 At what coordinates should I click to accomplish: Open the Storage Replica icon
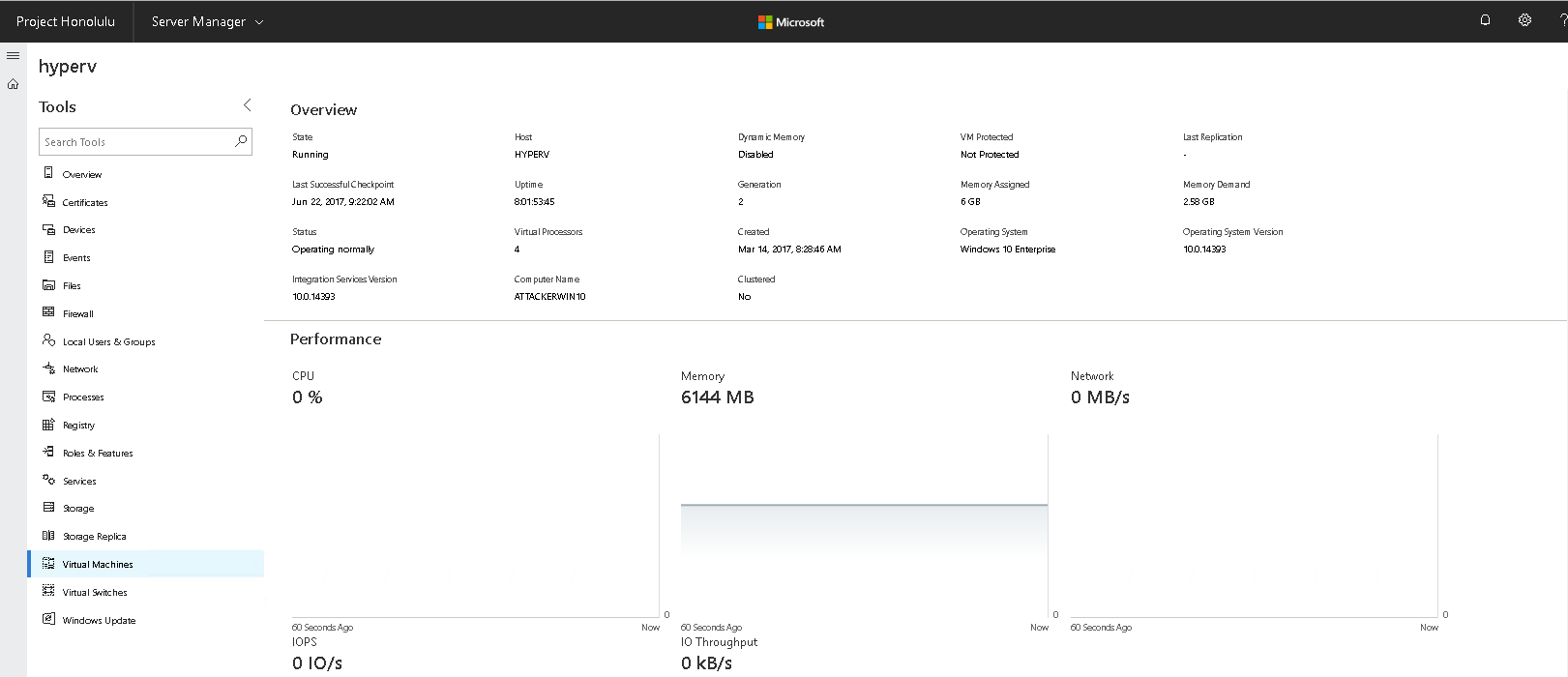tap(48, 536)
